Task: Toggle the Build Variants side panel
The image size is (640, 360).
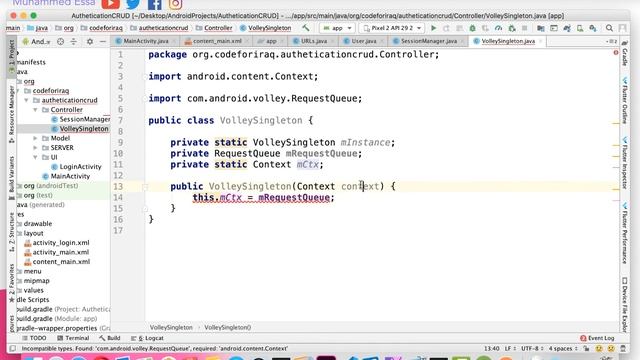Action: (11, 178)
